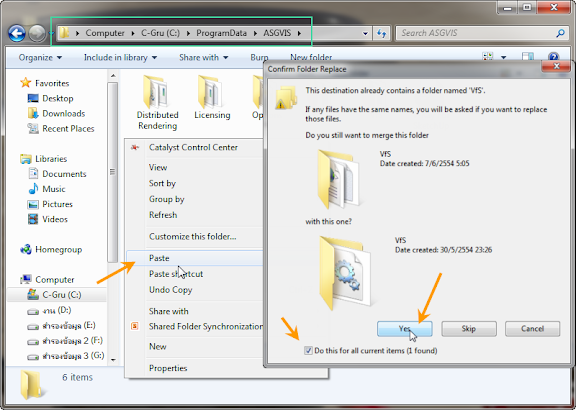
Task: Open Share with in context menu
Action: click(169, 311)
